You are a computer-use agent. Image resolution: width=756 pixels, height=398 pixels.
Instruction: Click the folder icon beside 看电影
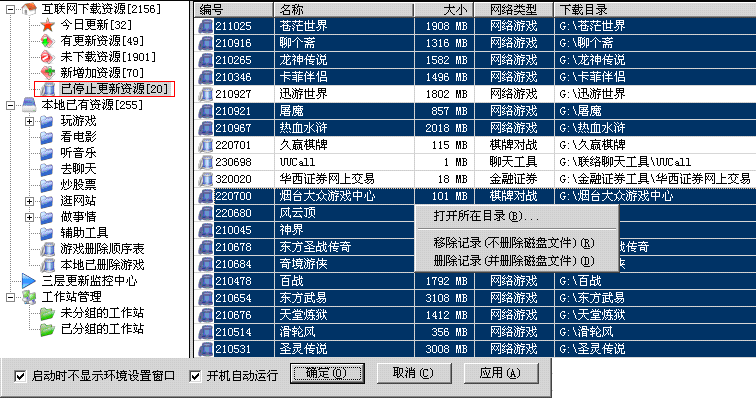click(47, 137)
